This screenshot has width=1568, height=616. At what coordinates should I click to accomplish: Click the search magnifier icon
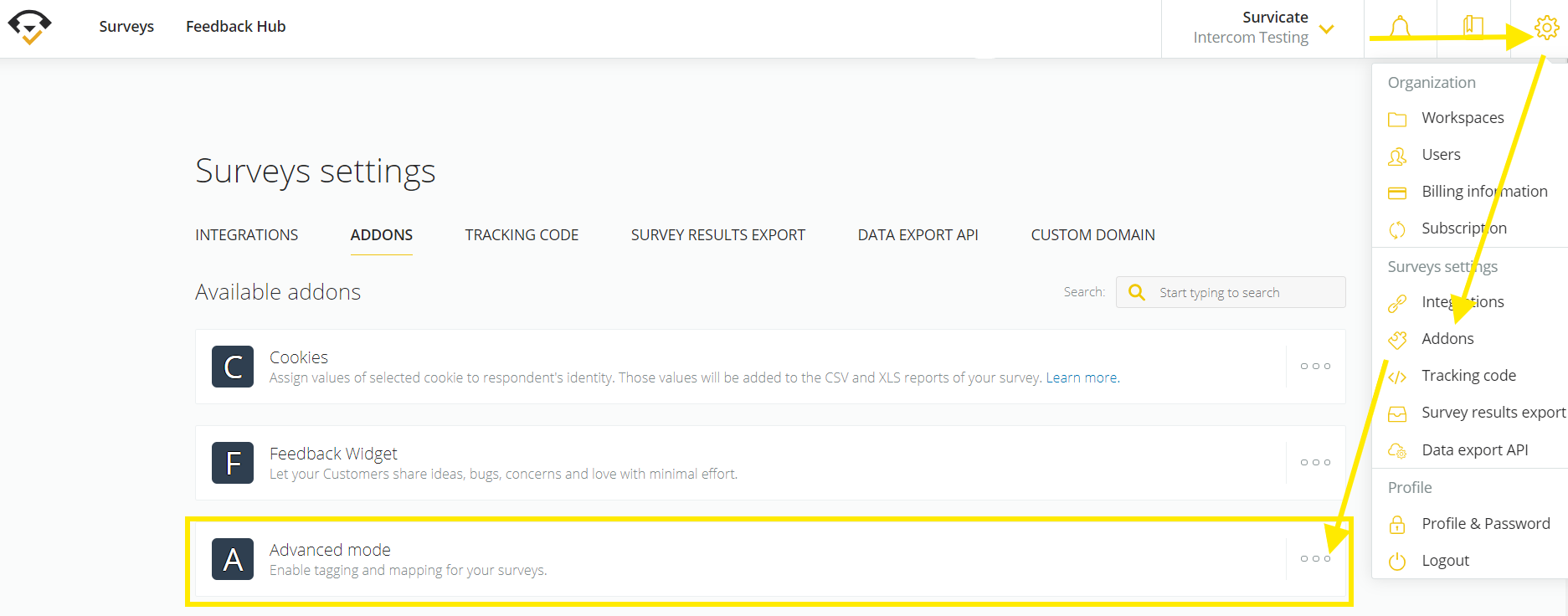[x=1136, y=292]
